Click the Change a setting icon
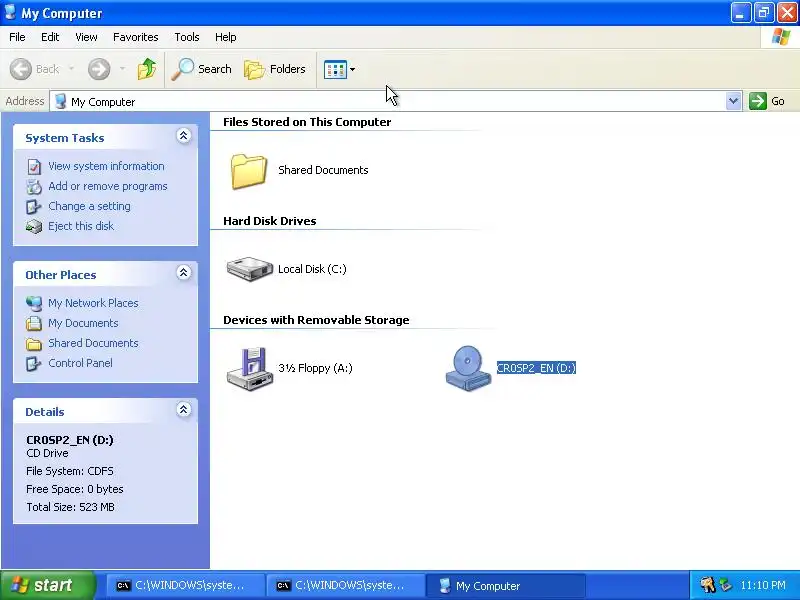 [34, 207]
